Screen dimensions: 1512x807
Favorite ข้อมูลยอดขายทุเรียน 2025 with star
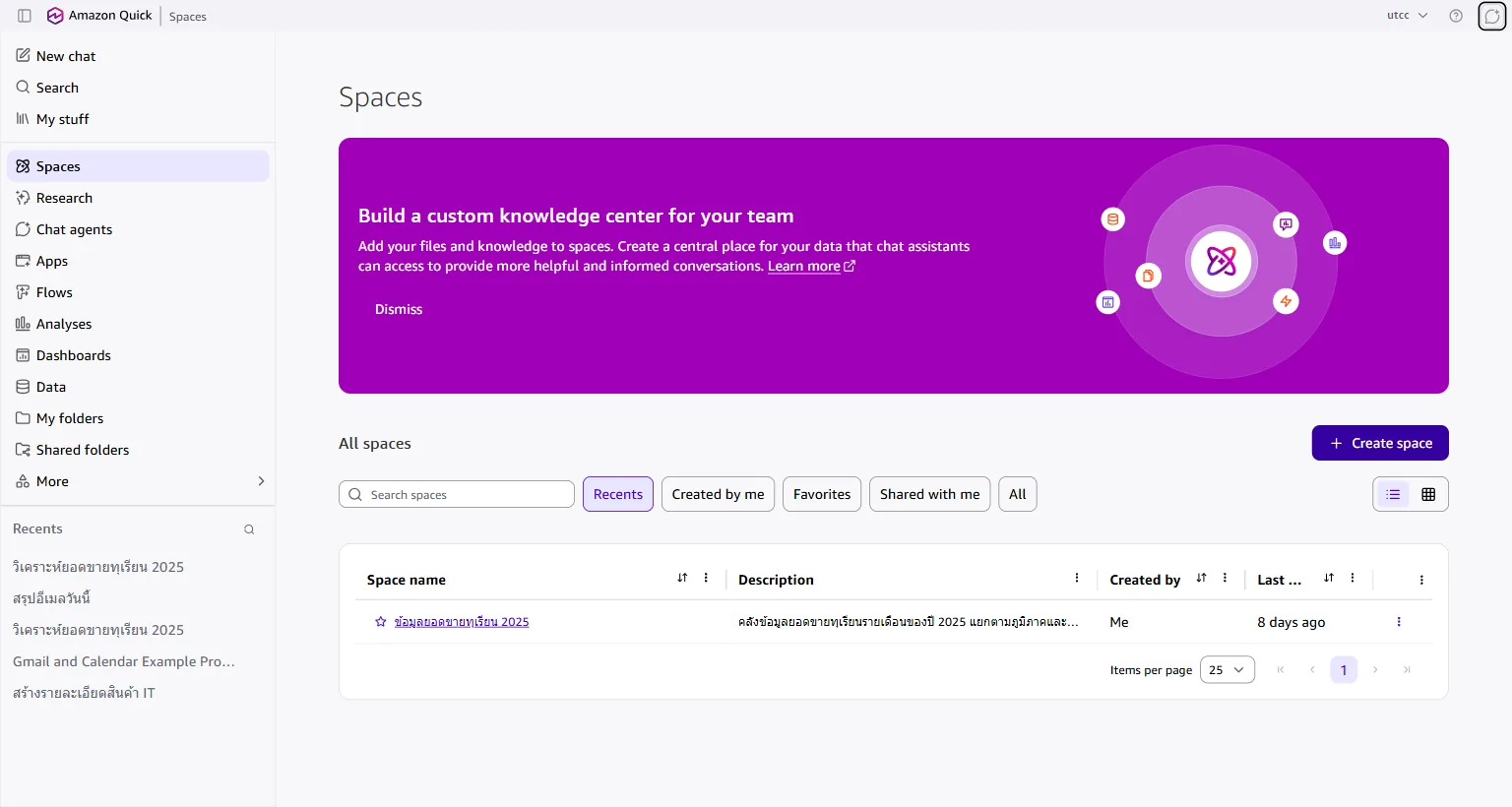381,622
